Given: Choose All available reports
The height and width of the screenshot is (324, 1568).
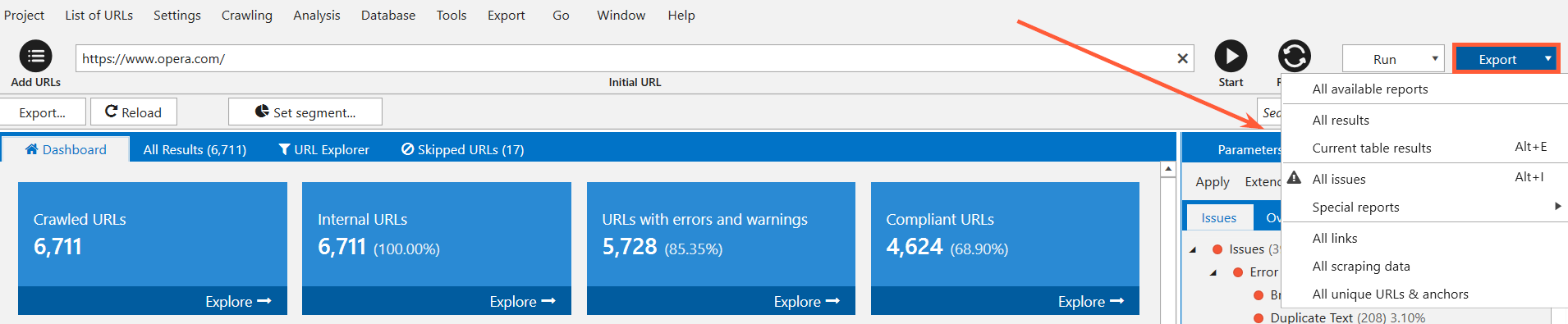Looking at the screenshot, I should click(x=1369, y=89).
